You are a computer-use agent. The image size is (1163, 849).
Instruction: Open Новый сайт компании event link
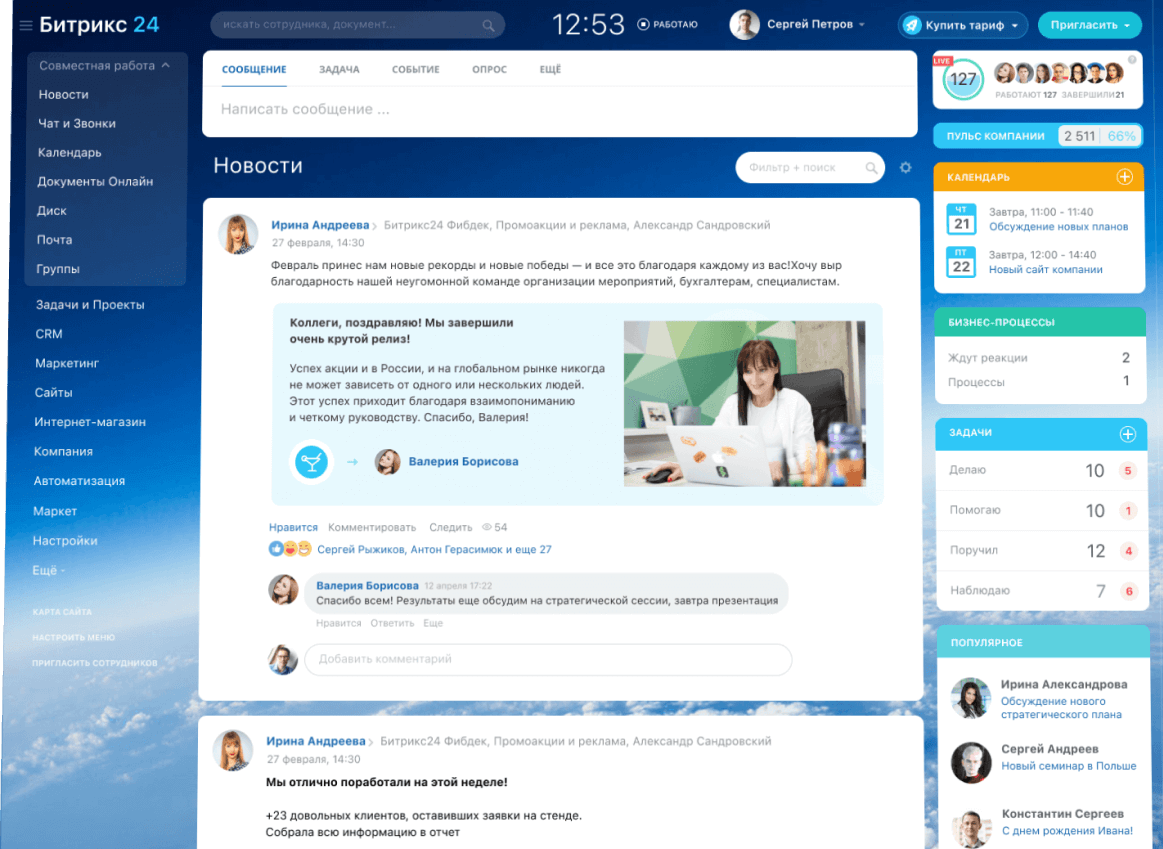coord(1046,270)
